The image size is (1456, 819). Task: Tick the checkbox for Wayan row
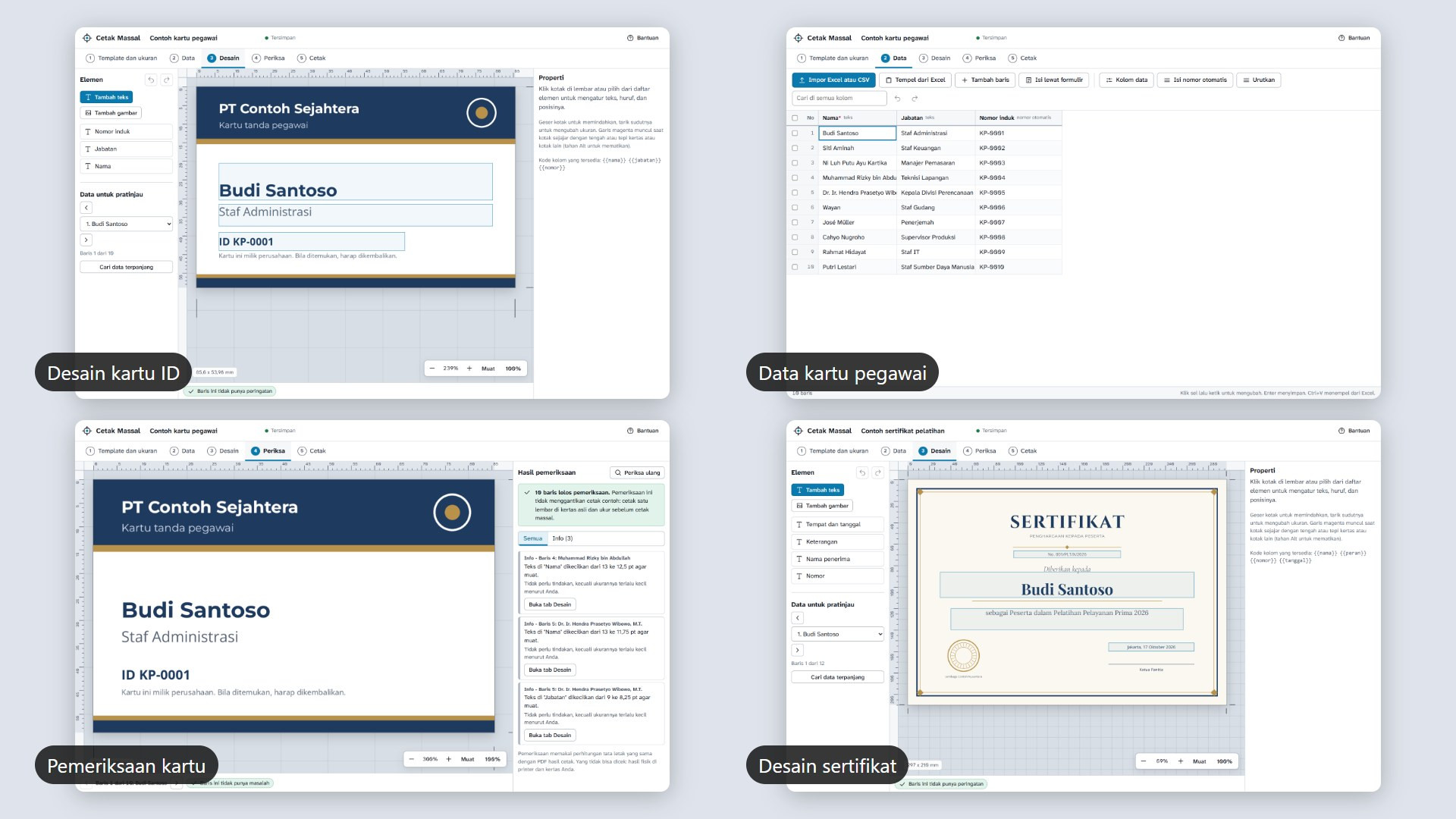tap(795, 208)
